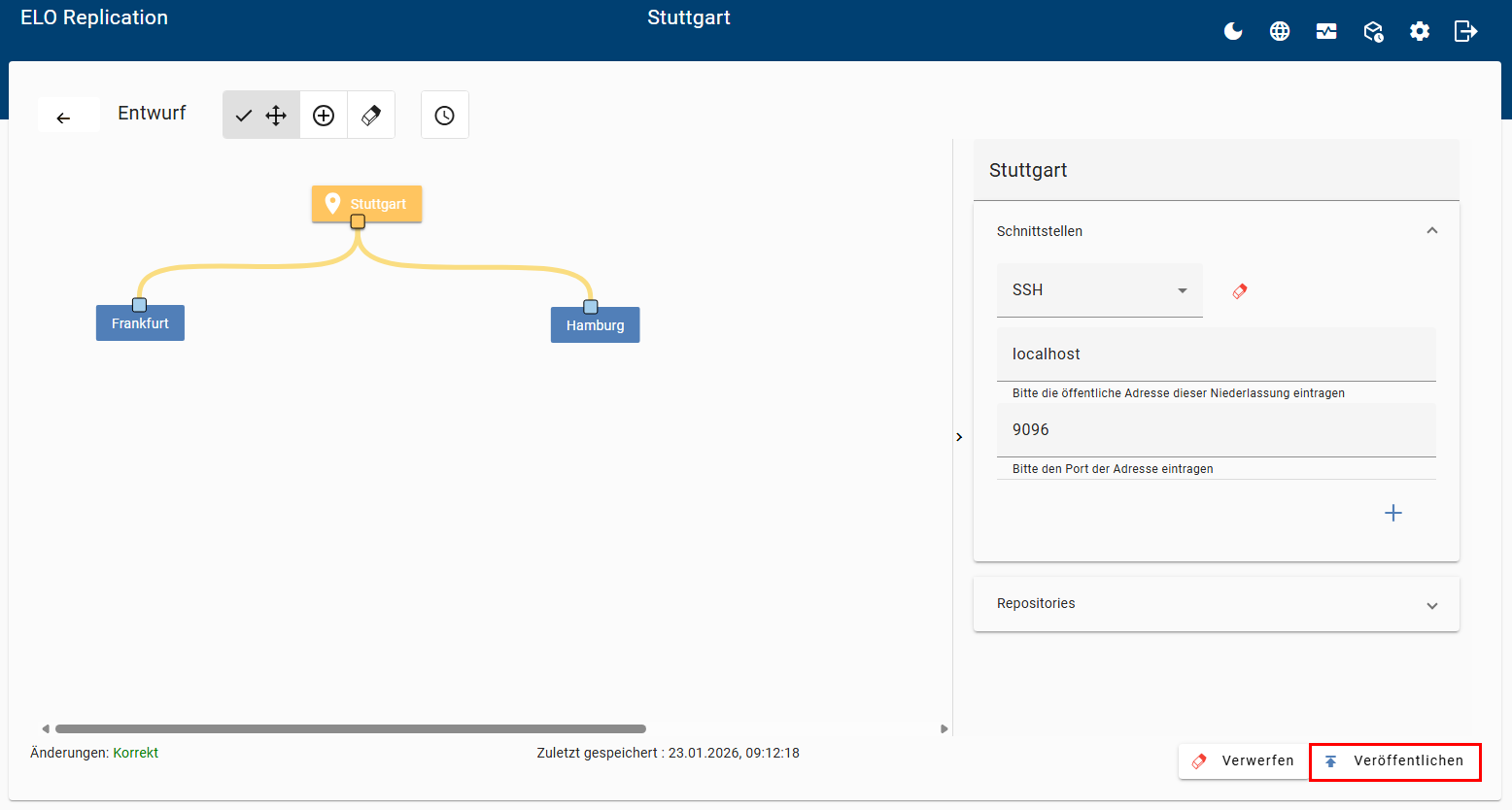The height and width of the screenshot is (810, 1512).
Task: Click the scroll right arrow under the diagram
Action: click(x=944, y=728)
